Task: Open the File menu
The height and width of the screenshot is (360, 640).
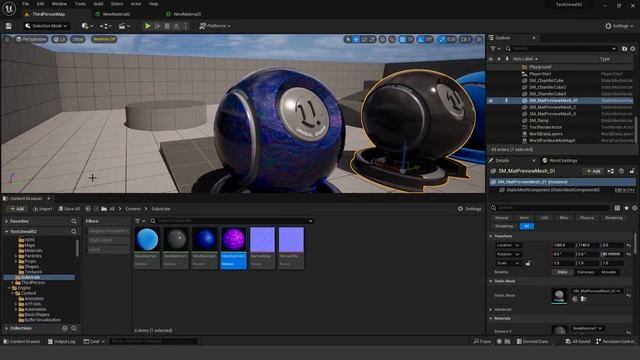Action: 25,4
